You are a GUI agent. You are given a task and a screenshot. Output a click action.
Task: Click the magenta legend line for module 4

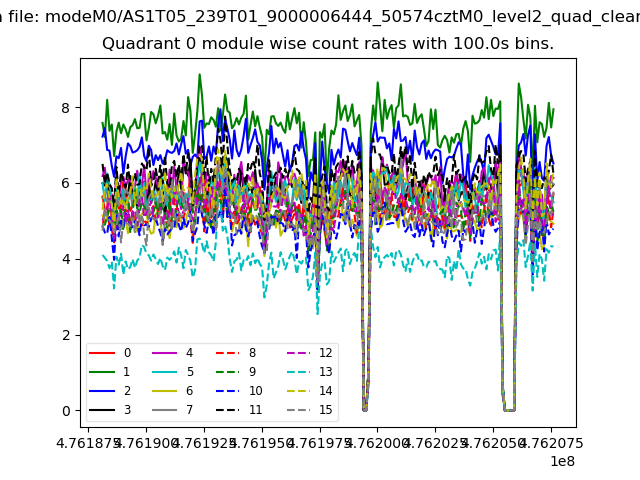[x=164, y=353]
